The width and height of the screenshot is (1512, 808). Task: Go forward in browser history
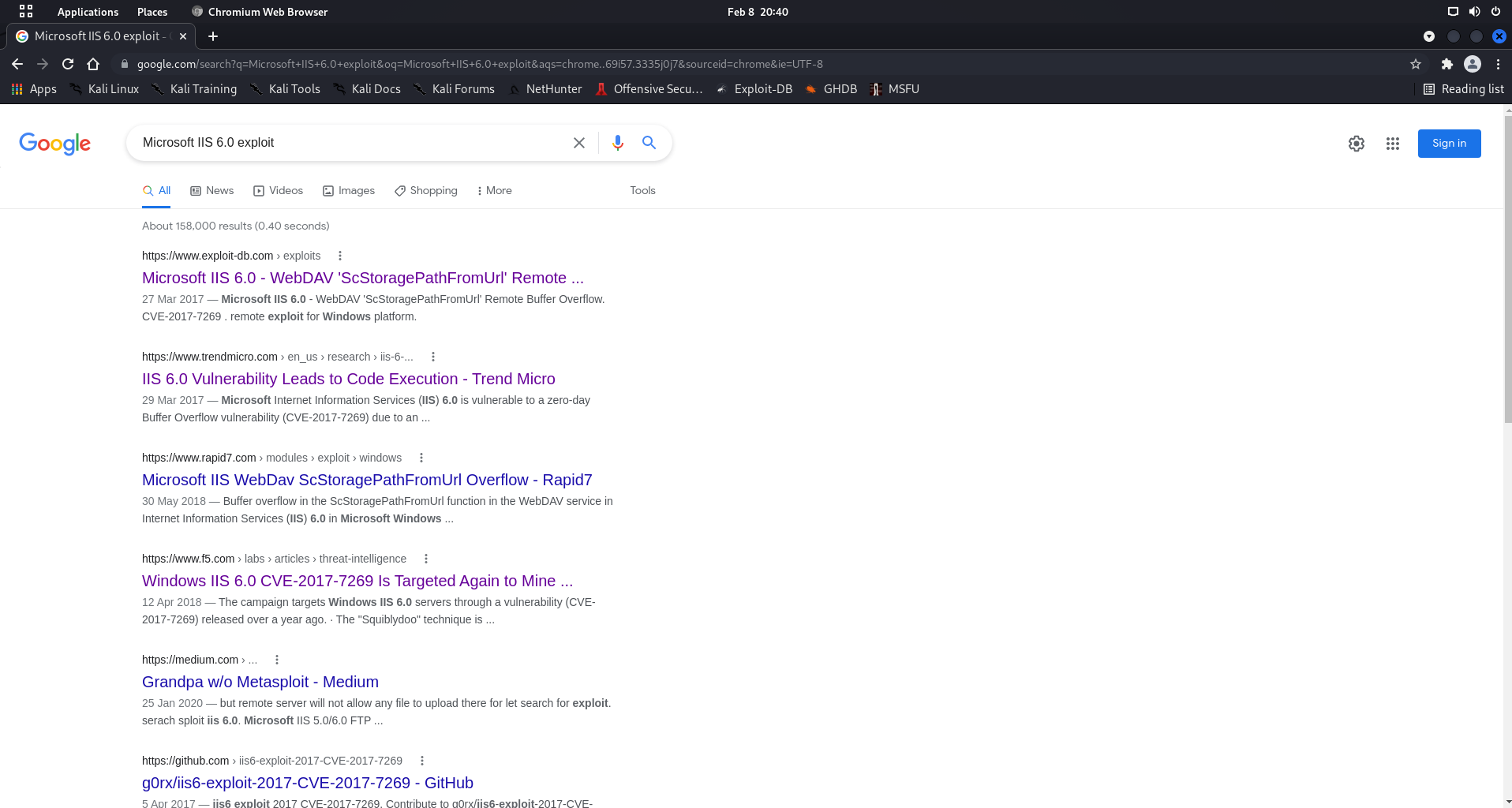click(x=43, y=64)
